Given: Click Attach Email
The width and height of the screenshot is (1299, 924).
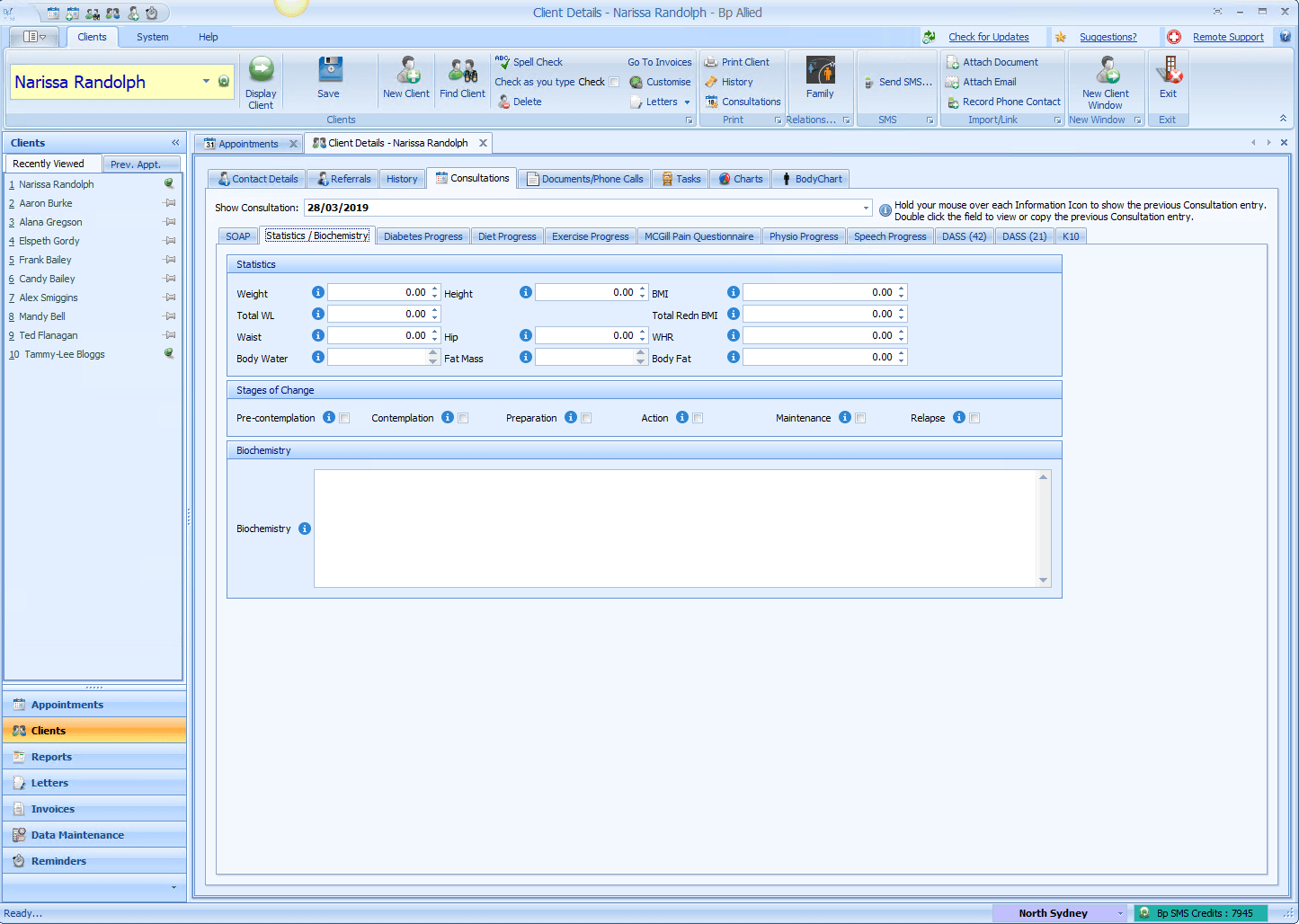Looking at the screenshot, I should click(x=982, y=82).
